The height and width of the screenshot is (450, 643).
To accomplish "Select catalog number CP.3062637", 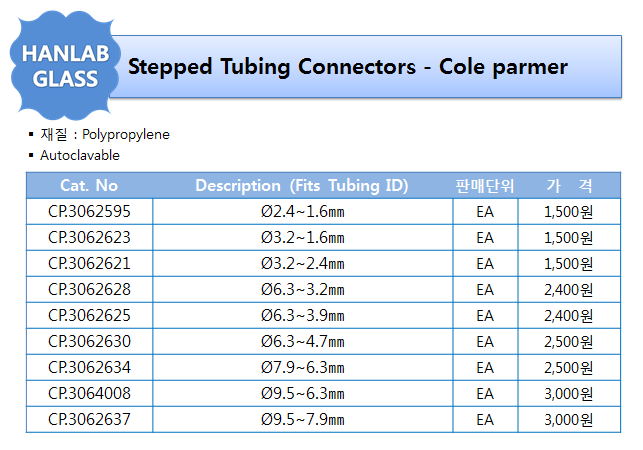I will pos(89,419).
